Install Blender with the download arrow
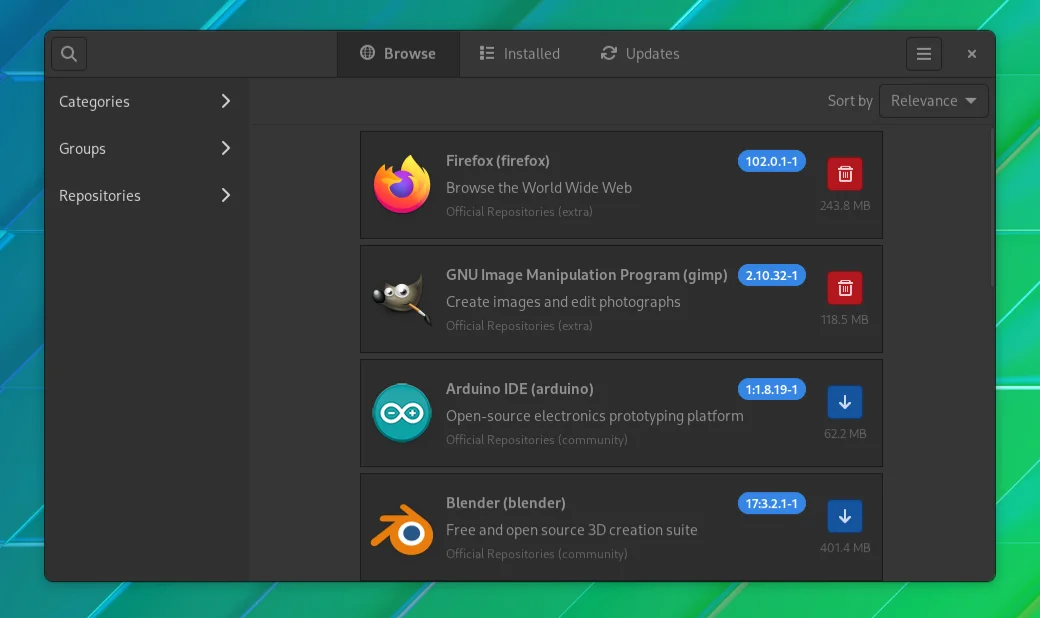Viewport: 1040px width, 618px height. (844, 516)
